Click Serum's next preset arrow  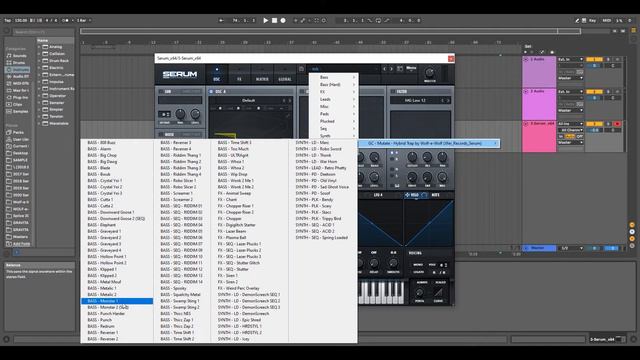(x=391, y=69)
